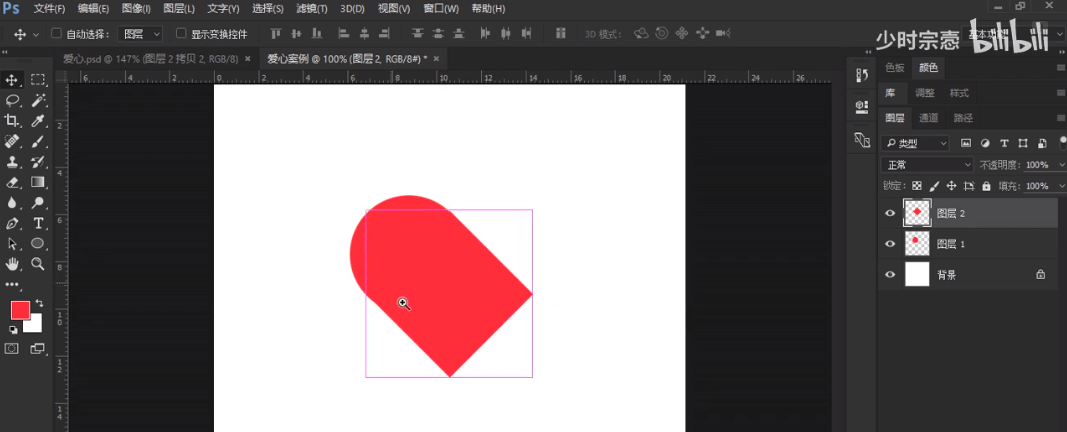Toggle type layer filter icon
Image resolution: width=1067 pixels, height=432 pixels.
point(1004,143)
